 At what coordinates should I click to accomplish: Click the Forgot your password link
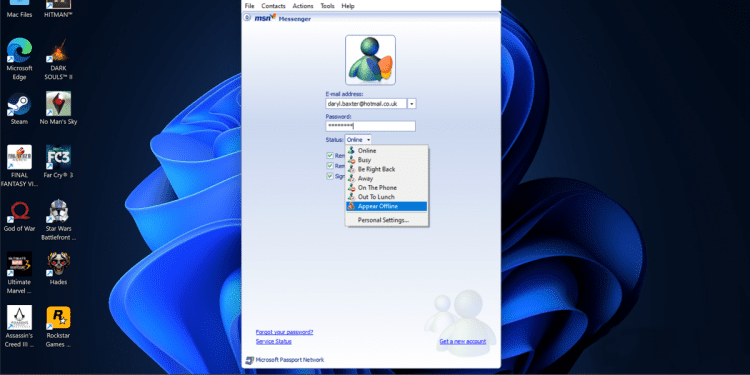(x=285, y=332)
